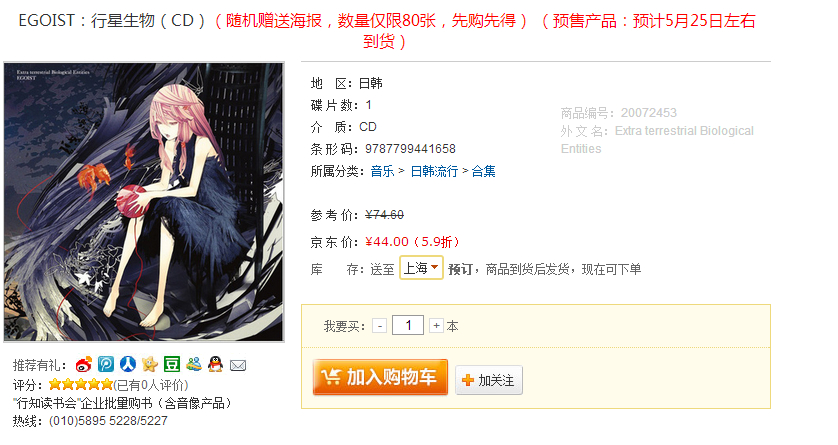Screen dimensions: 838x445
Task: Share via QQ penguin icon
Action: point(215,364)
